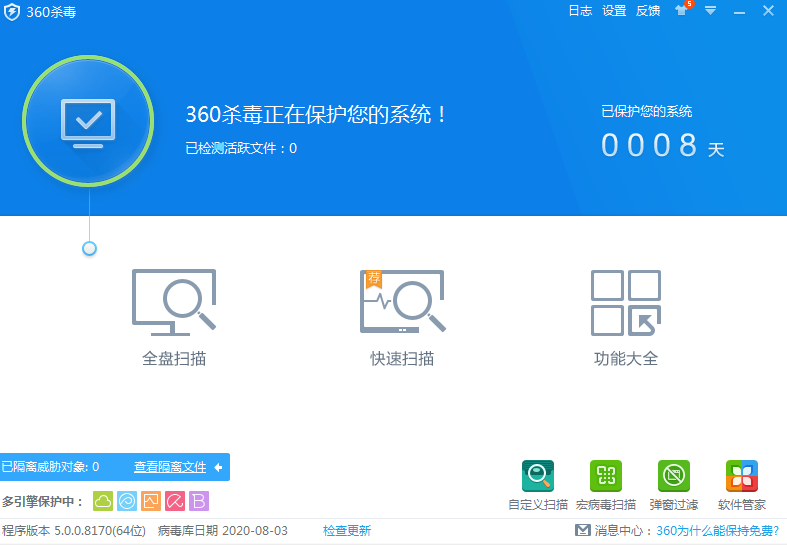Expand the title bar dropdown triangle menu
The width and height of the screenshot is (787, 545).
[710, 11]
